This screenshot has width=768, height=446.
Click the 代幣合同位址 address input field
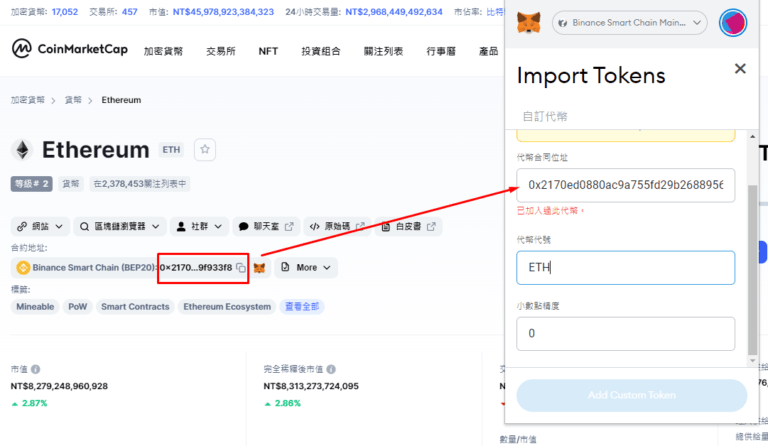click(625, 185)
